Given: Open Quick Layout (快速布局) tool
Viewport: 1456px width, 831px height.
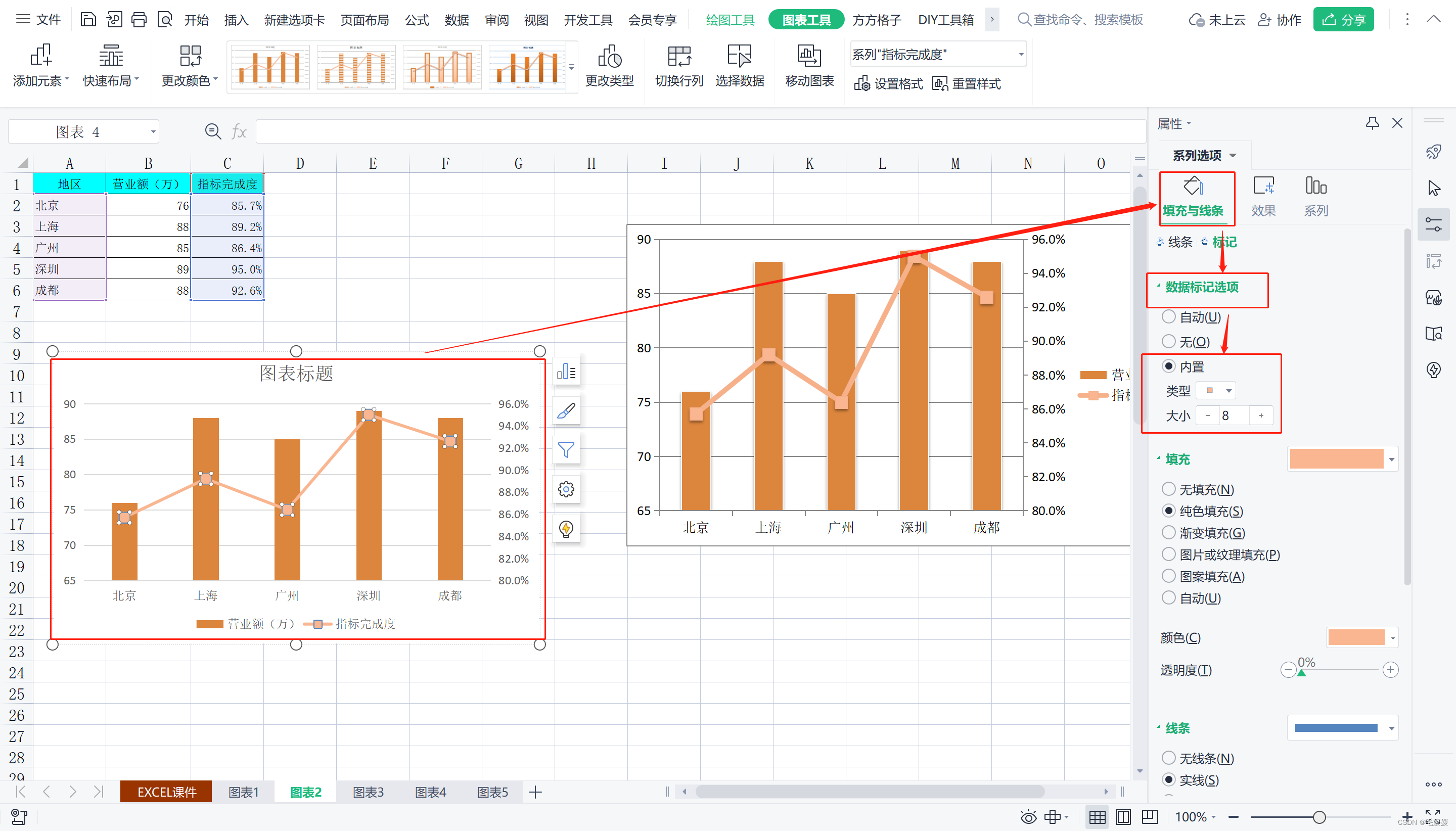Looking at the screenshot, I should pyautogui.click(x=111, y=66).
